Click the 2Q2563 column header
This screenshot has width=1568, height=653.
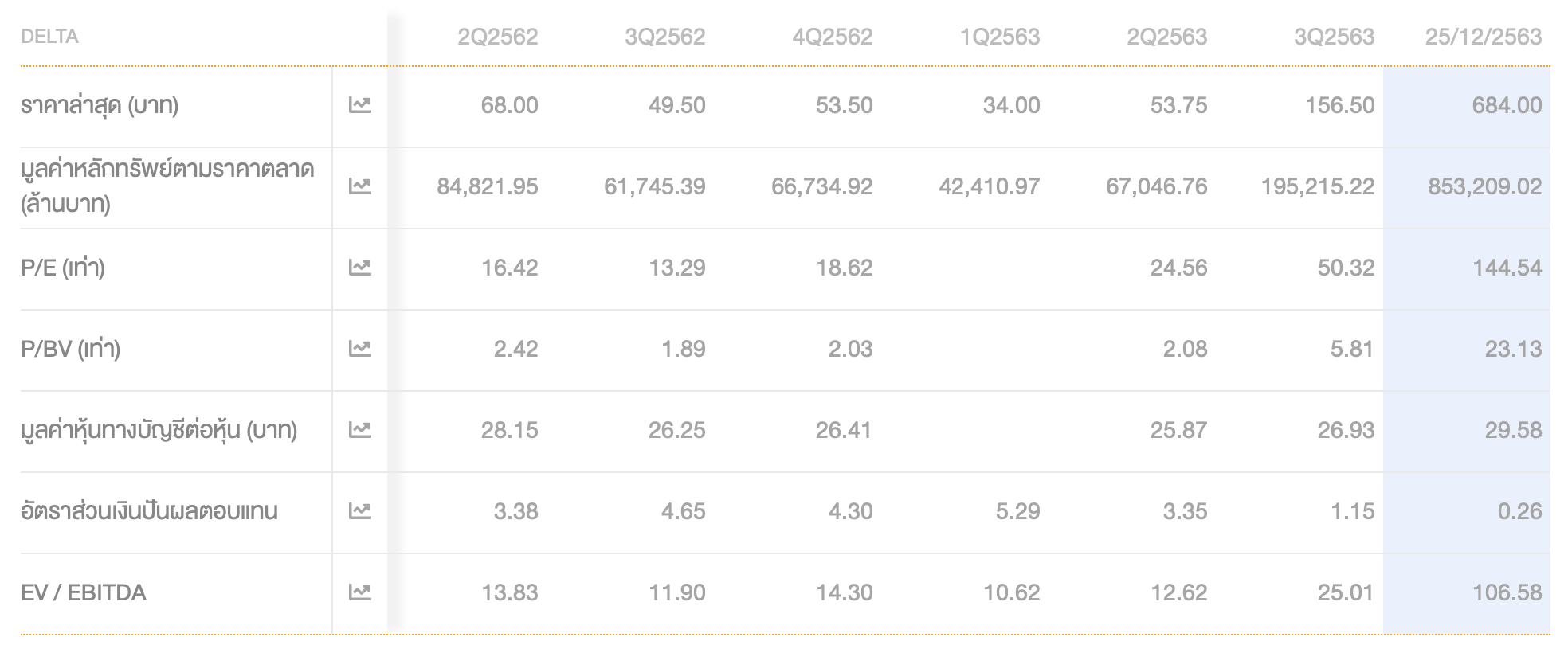coord(1166,37)
